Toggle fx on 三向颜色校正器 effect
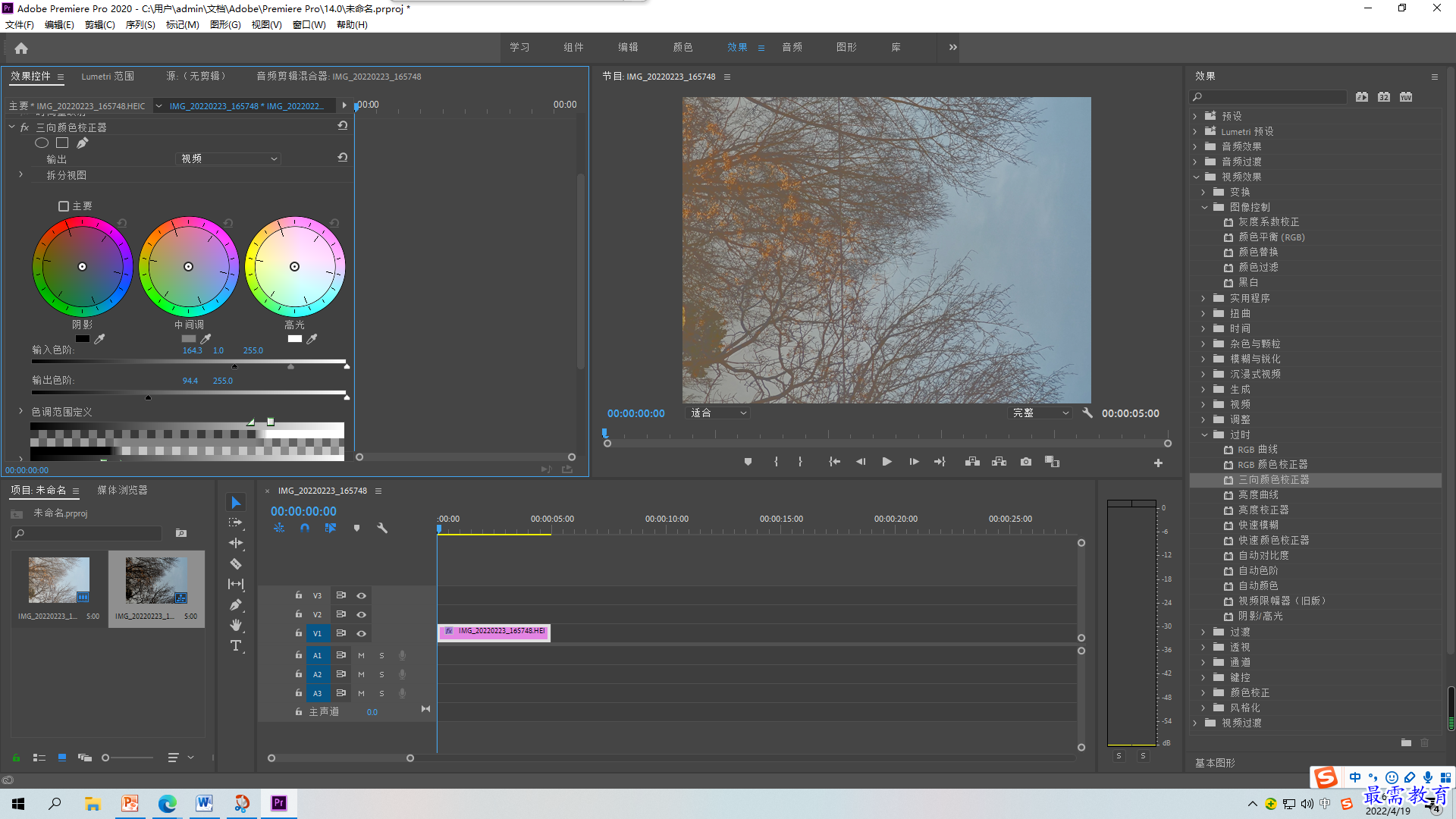This screenshot has height=819, width=1456. [x=25, y=127]
